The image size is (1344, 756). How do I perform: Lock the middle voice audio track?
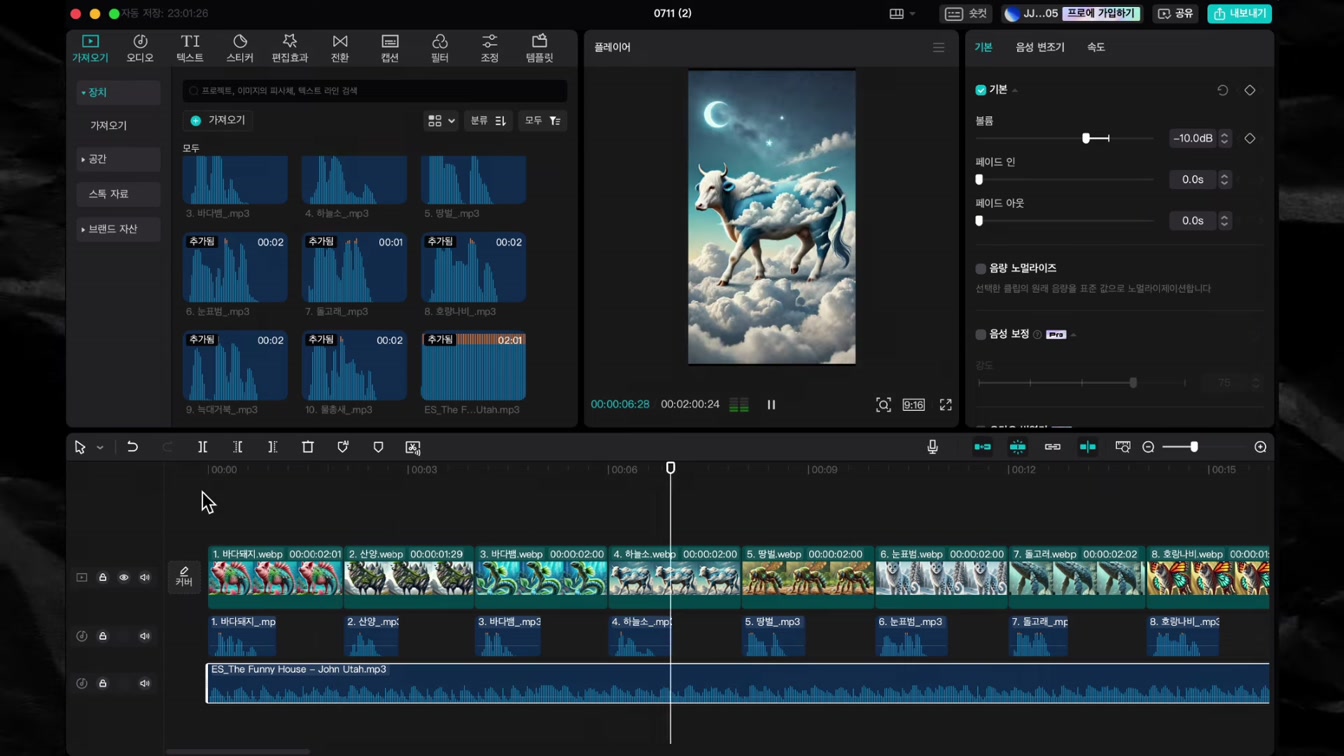click(102, 636)
